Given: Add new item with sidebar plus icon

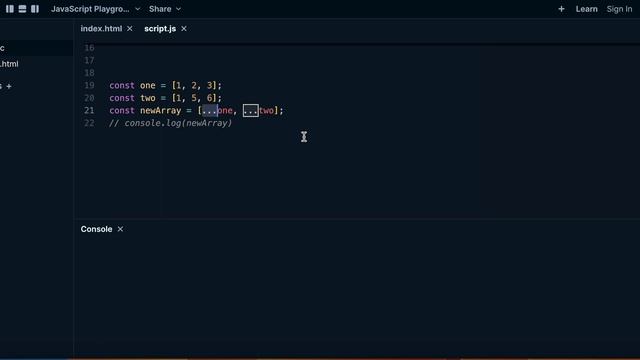Looking at the screenshot, I should click(9, 87).
